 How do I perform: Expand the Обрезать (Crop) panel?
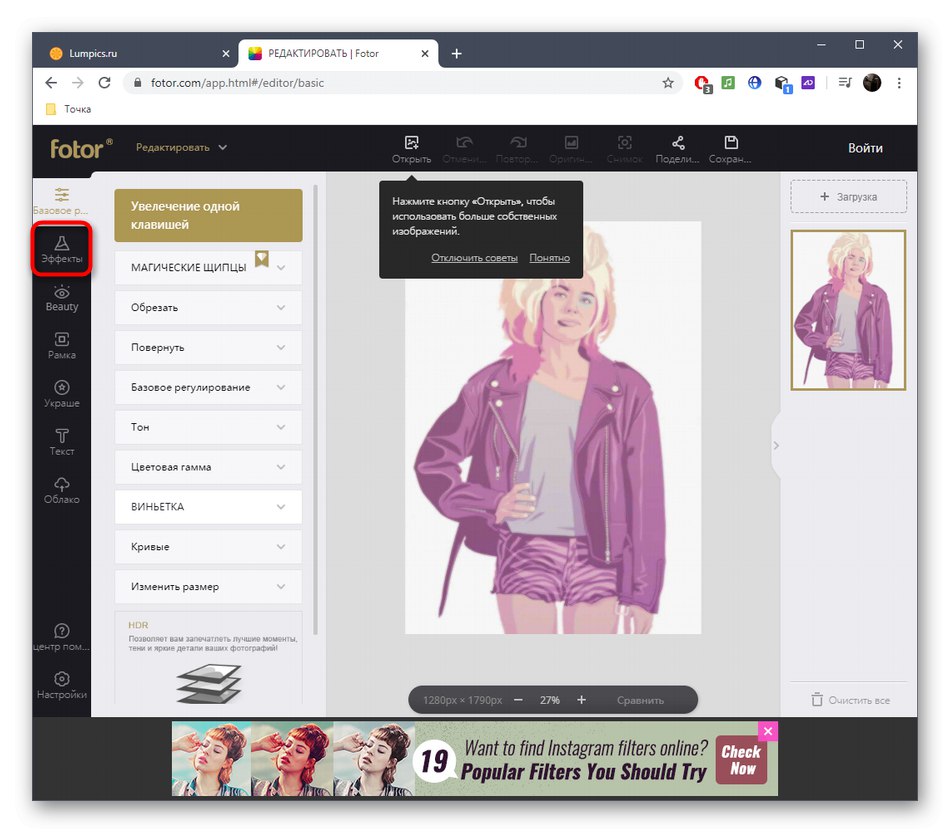coord(208,307)
